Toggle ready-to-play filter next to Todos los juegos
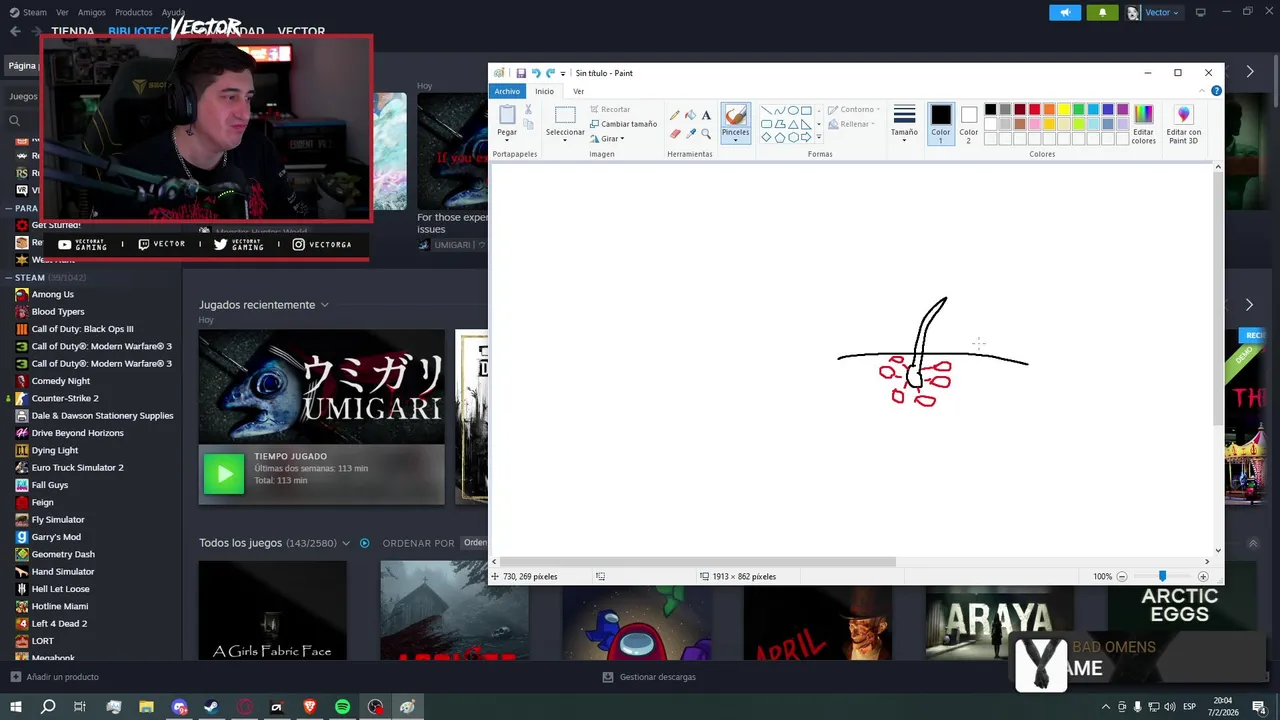The image size is (1280, 720). pos(364,543)
